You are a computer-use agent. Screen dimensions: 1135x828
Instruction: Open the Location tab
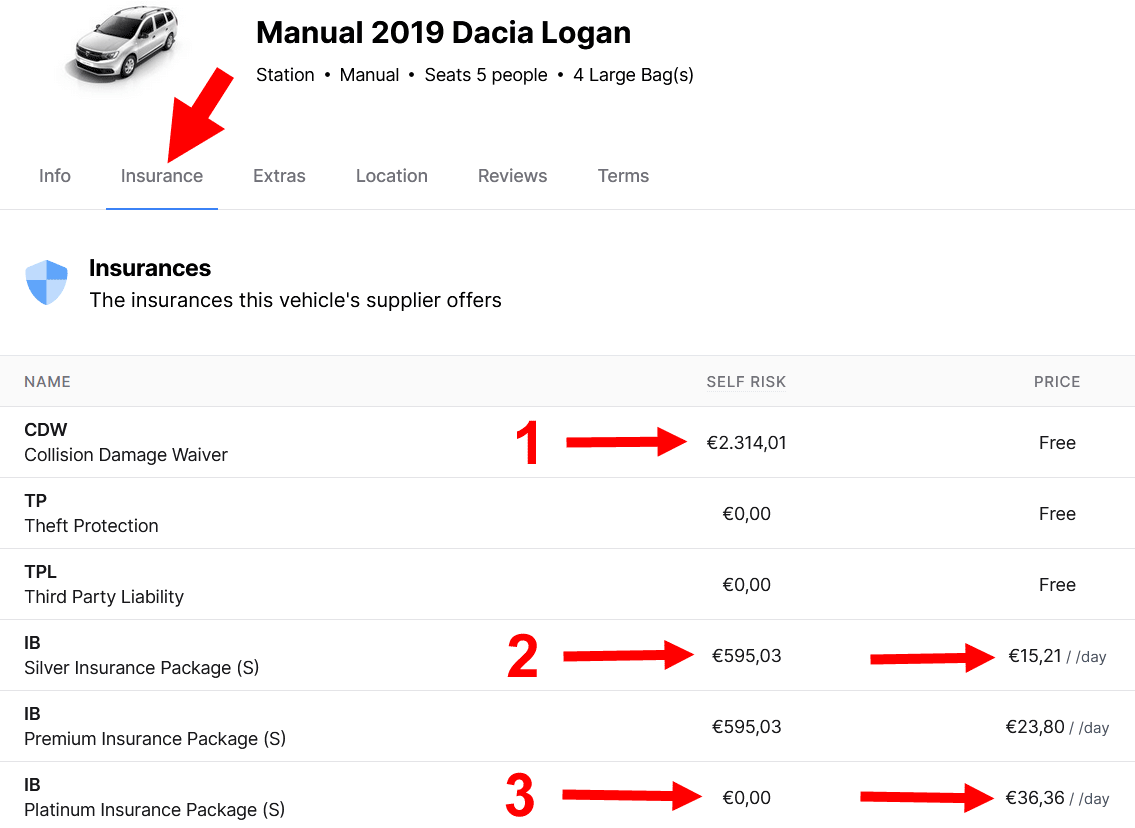392,176
